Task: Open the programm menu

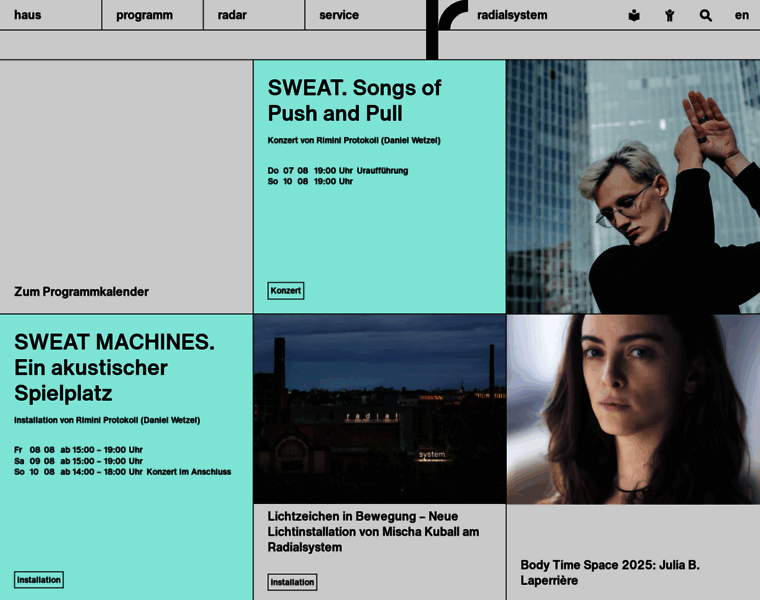Action: coord(144,16)
